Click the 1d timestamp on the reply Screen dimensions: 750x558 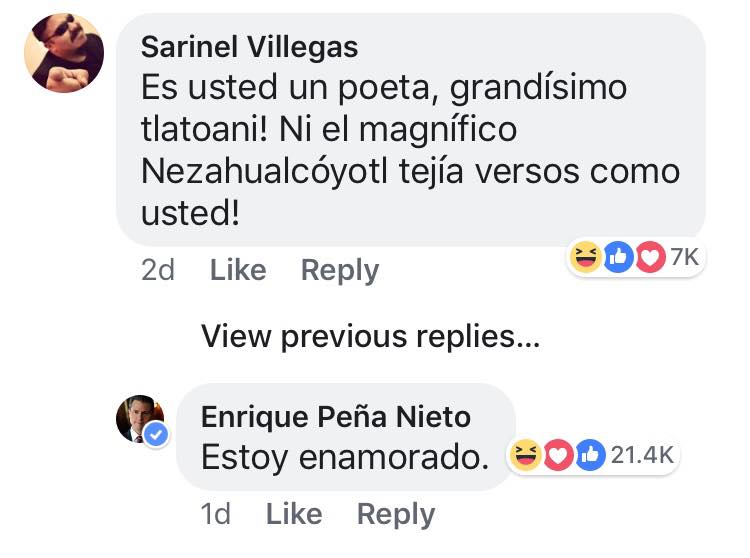click(215, 514)
